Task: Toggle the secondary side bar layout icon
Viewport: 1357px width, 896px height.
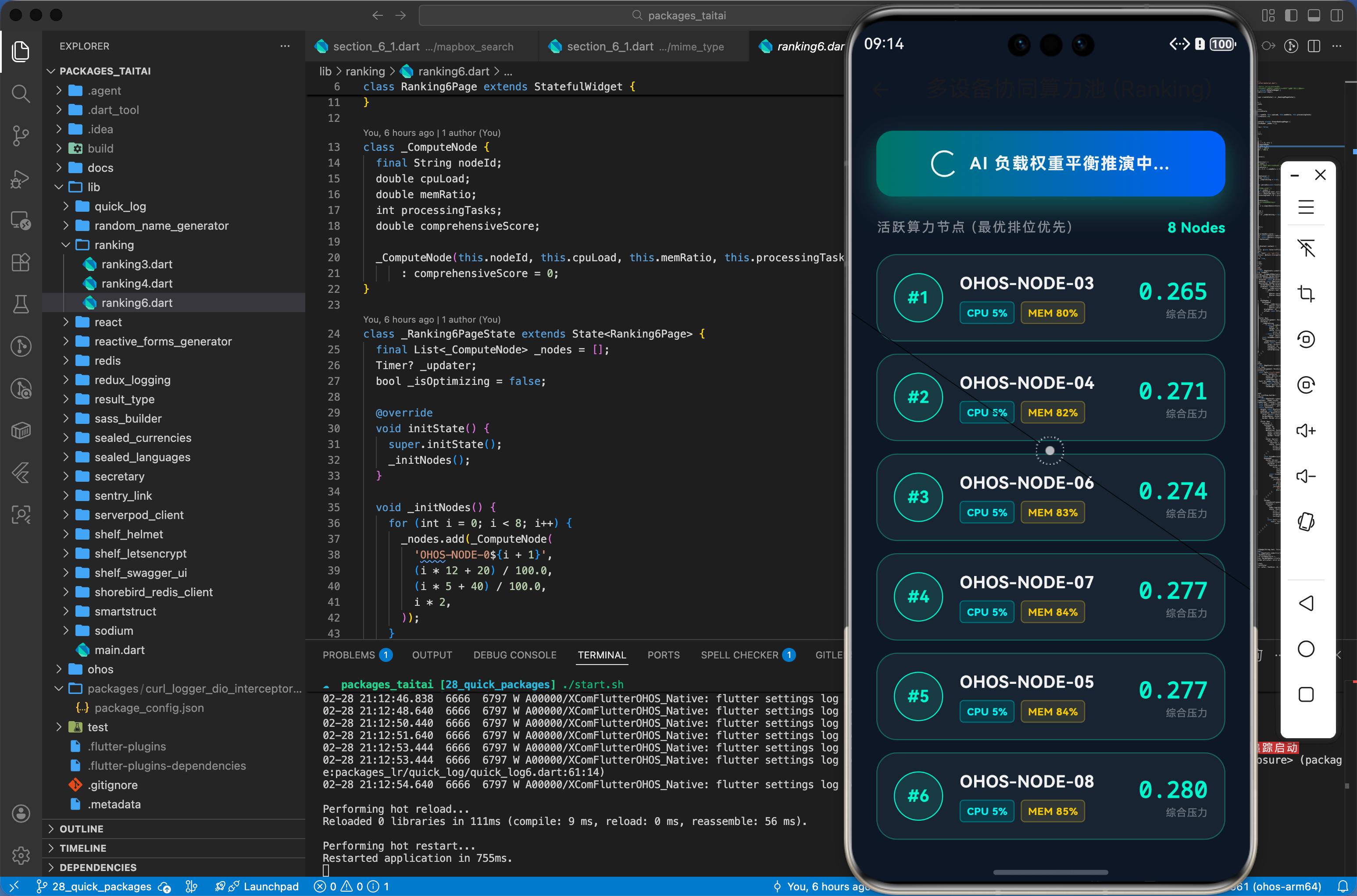Action: pyautogui.click(x=1336, y=15)
